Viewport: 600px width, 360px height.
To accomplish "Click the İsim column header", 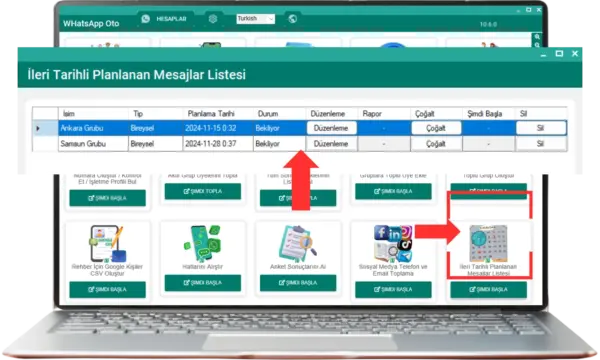I will click(93, 114).
